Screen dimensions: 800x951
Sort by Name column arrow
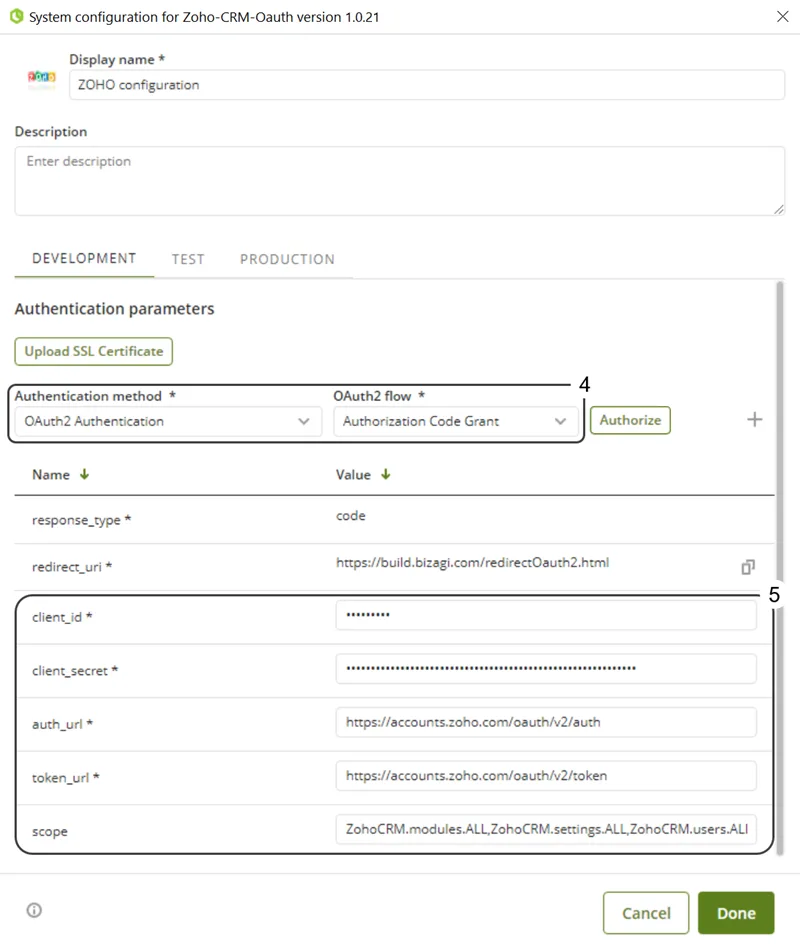click(84, 474)
